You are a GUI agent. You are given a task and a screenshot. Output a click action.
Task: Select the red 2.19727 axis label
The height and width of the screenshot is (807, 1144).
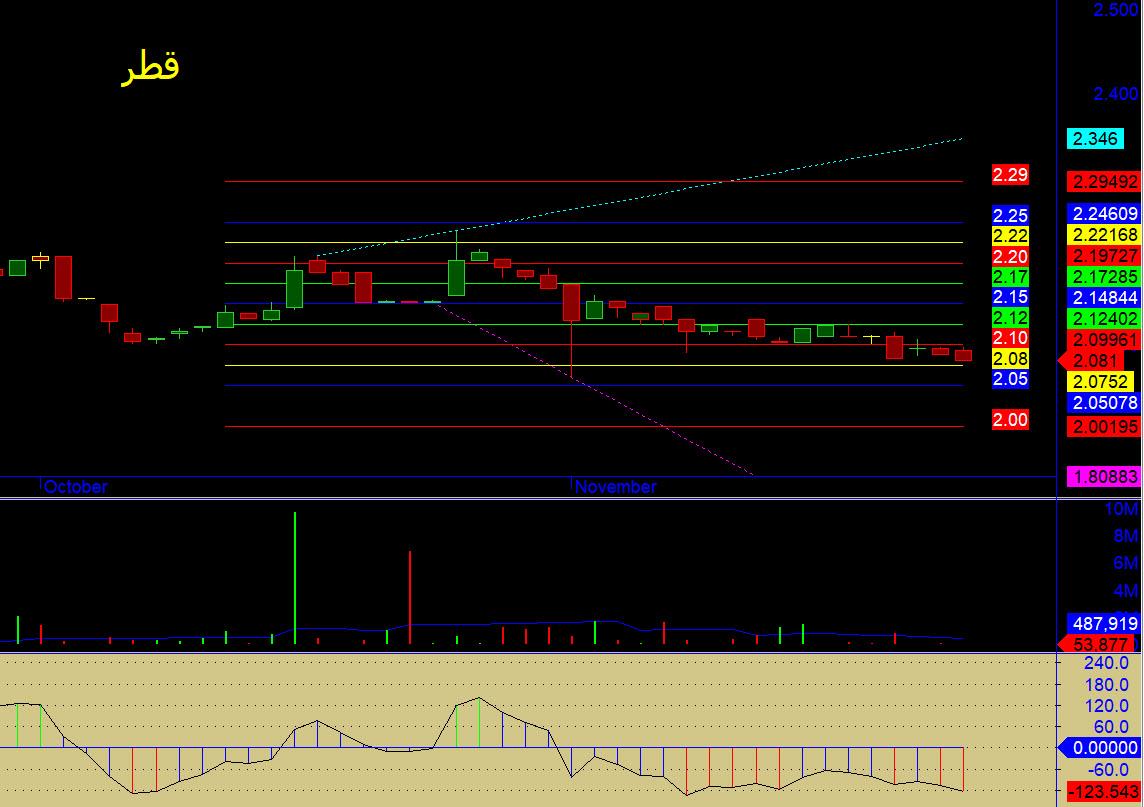click(x=1105, y=255)
